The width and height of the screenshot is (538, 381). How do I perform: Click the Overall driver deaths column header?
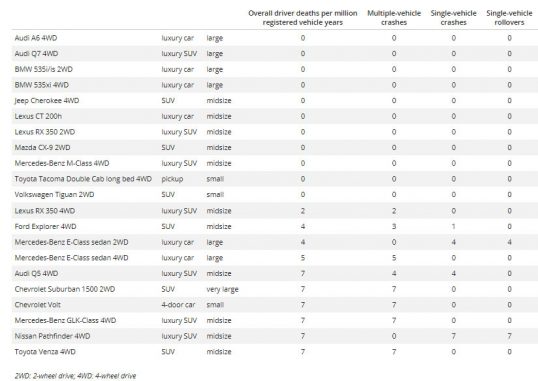(x=303, y=18)
